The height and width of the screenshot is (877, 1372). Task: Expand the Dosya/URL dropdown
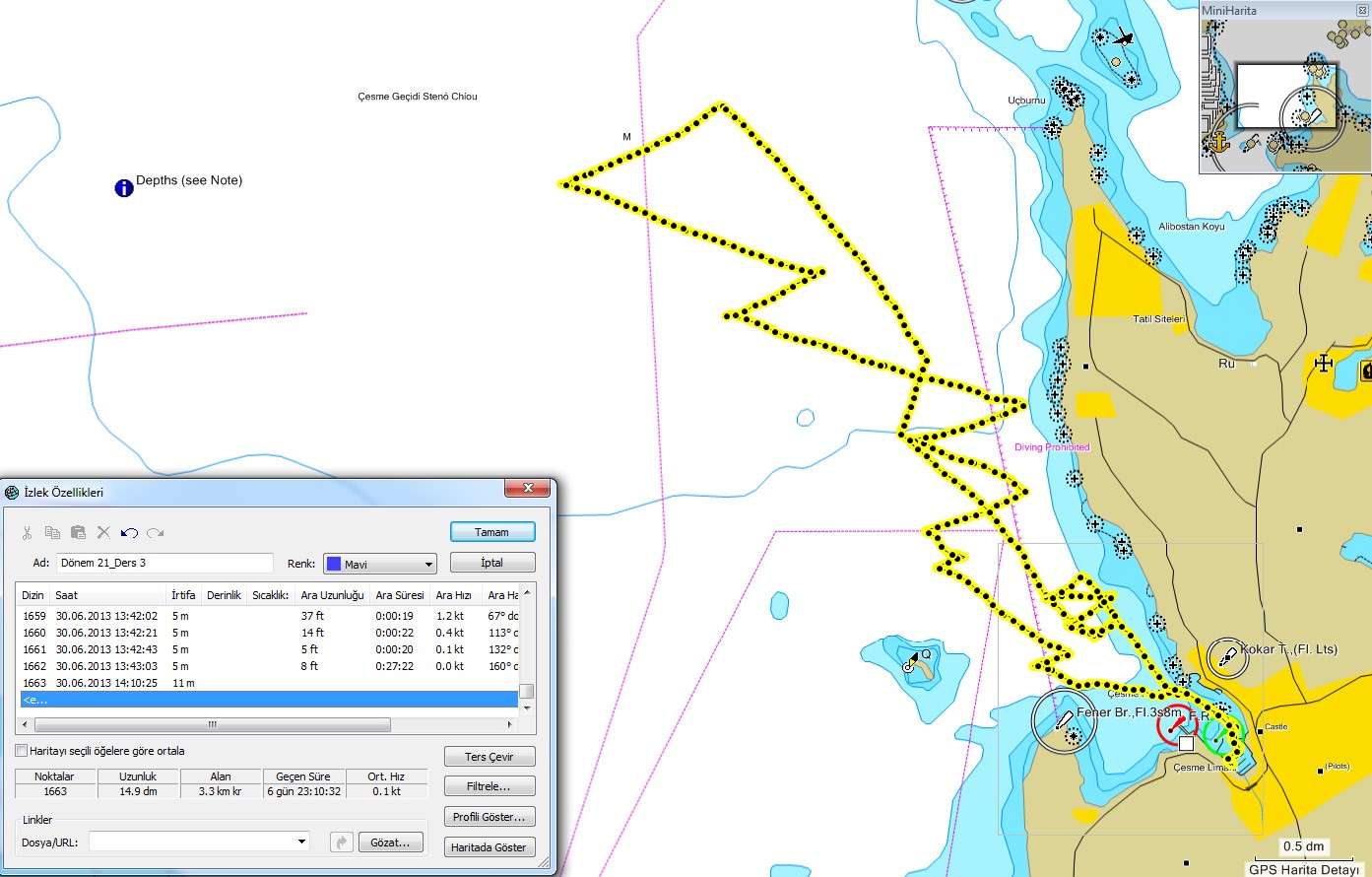point(302,843)
